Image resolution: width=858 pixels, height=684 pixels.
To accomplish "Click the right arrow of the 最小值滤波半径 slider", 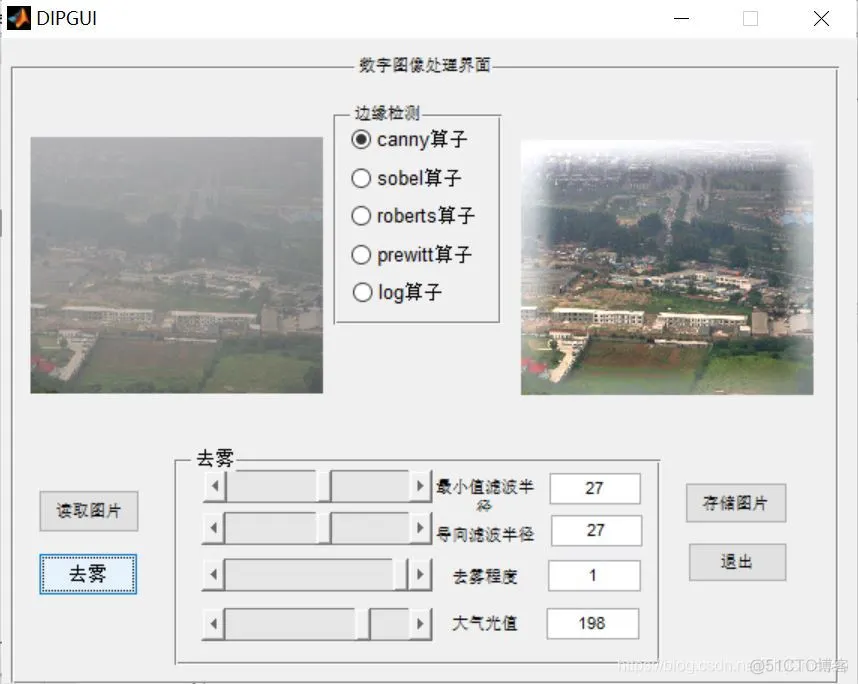I will coord(420,485).
